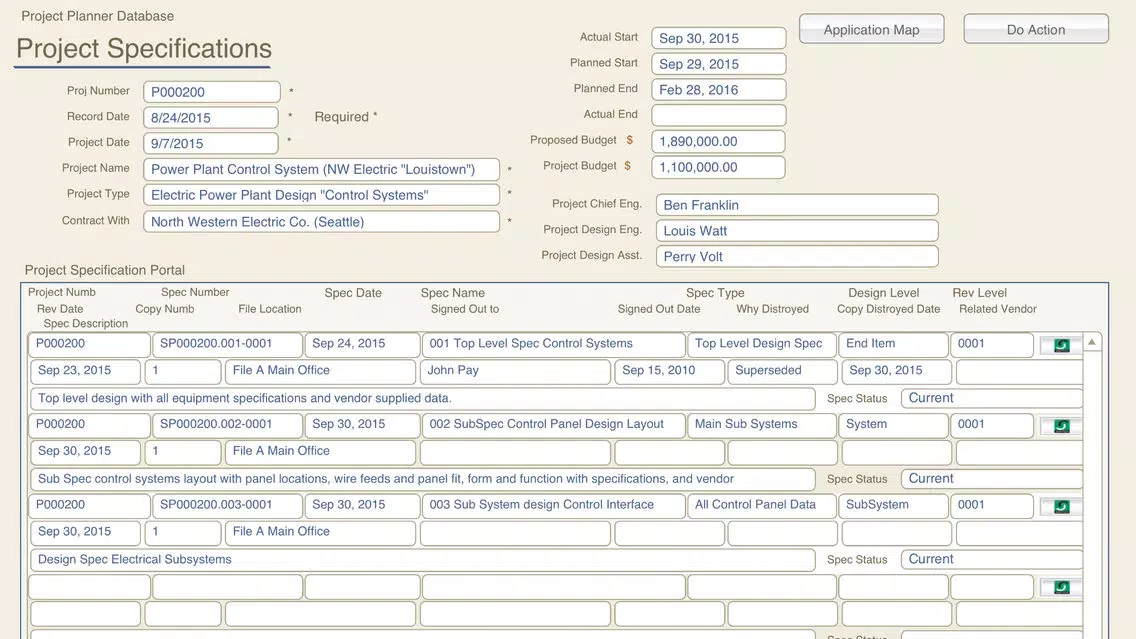Image resolution: width=1136 pixels, height=639 pixels.
Task: Click green icon on the empty fourth portal row
Action: click(1061, 587)
